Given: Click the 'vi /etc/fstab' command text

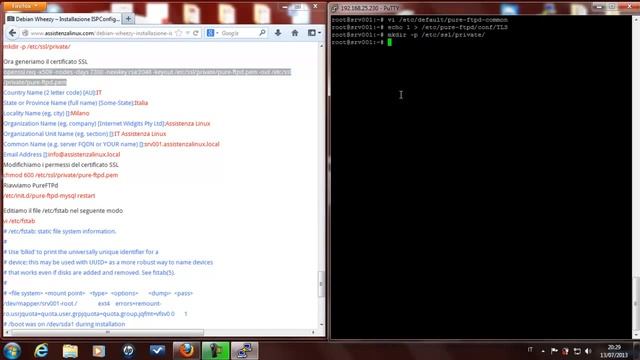Looking at the screenshot, I should click(x=19, y=221).
